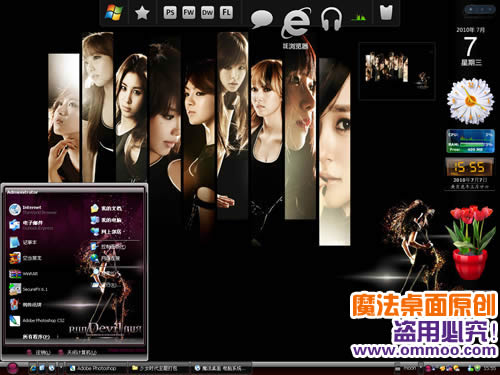Open Adobe Photoshop CS2 from the start menu

pyautogui.click(x=37, y=321)
